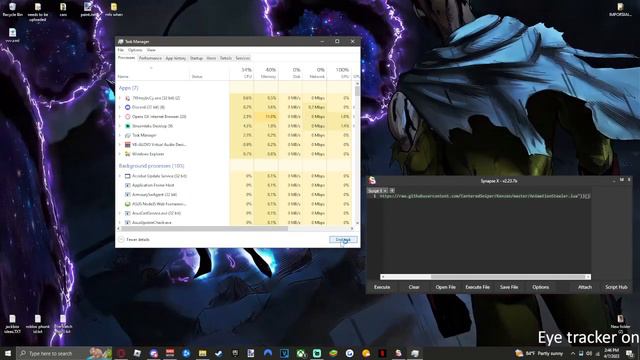This screenshot has height=360, width=640.
Task: Open the View menu in Task Manager
Action: [151, 50]
